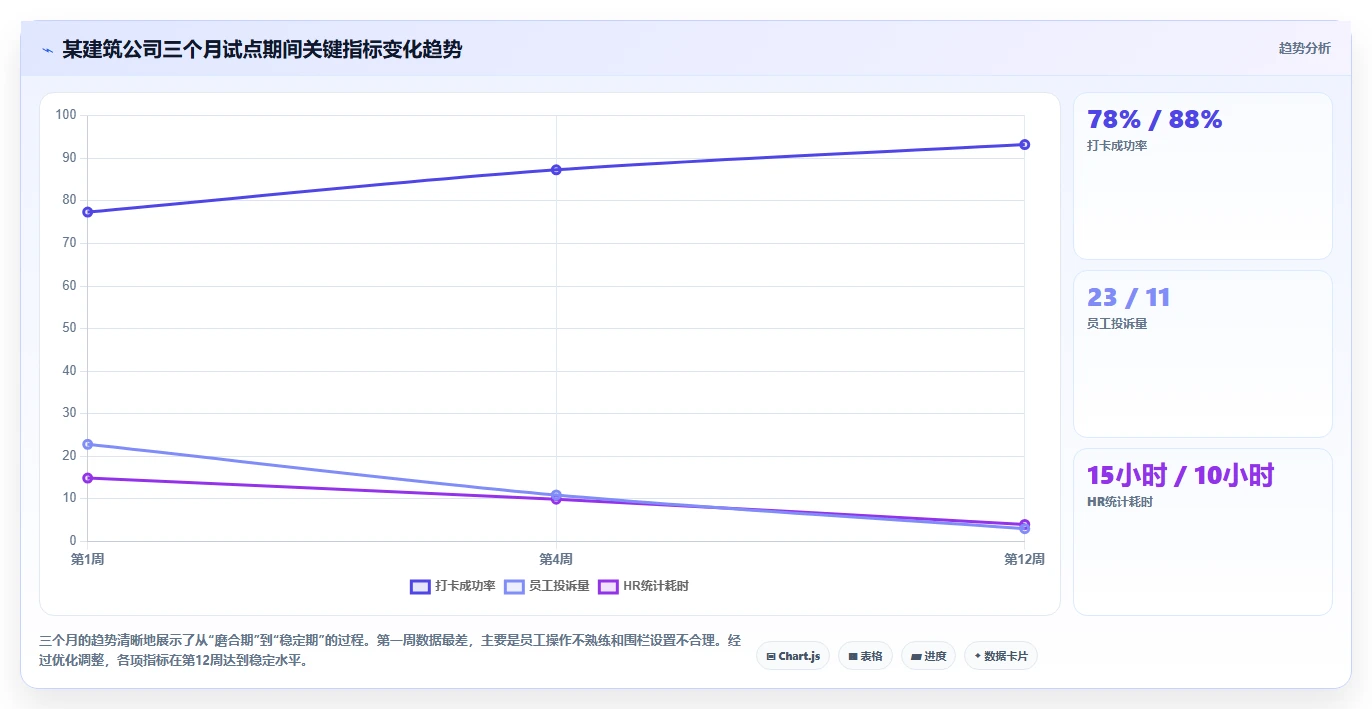Click the Chart.js tag
Viewport: 1372px width, 709px height.
(792, 656)
